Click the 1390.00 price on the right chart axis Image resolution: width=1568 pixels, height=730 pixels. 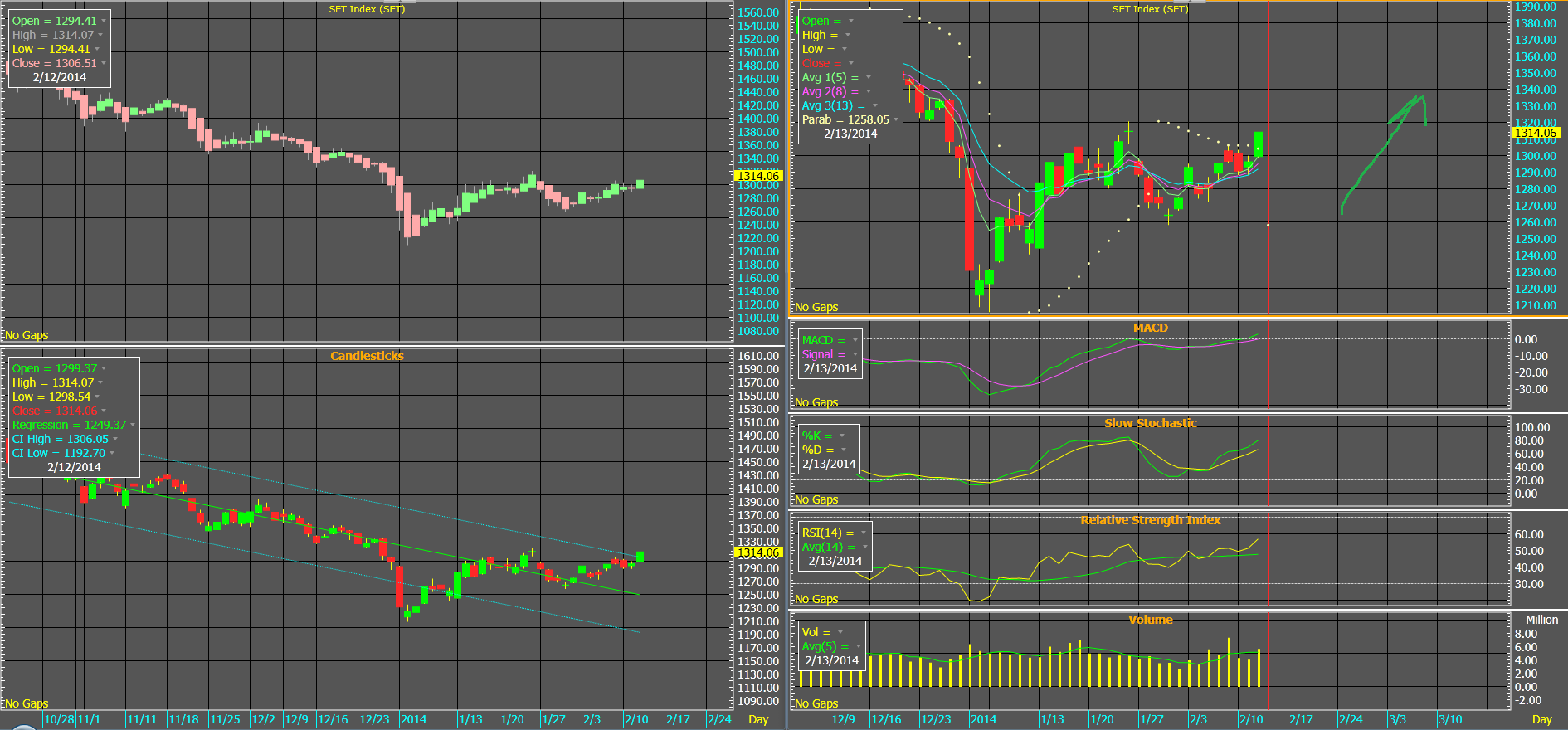click(1536, 7)
